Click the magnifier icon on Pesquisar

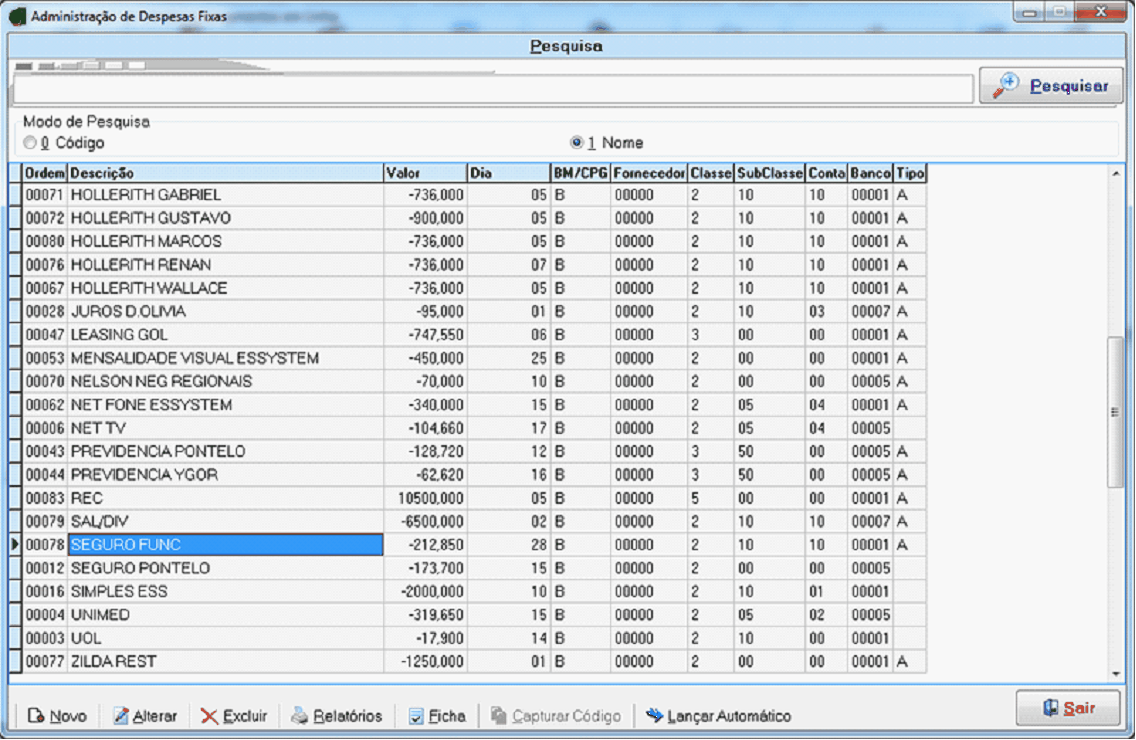pyautogui.click(x=1005, y=86)
